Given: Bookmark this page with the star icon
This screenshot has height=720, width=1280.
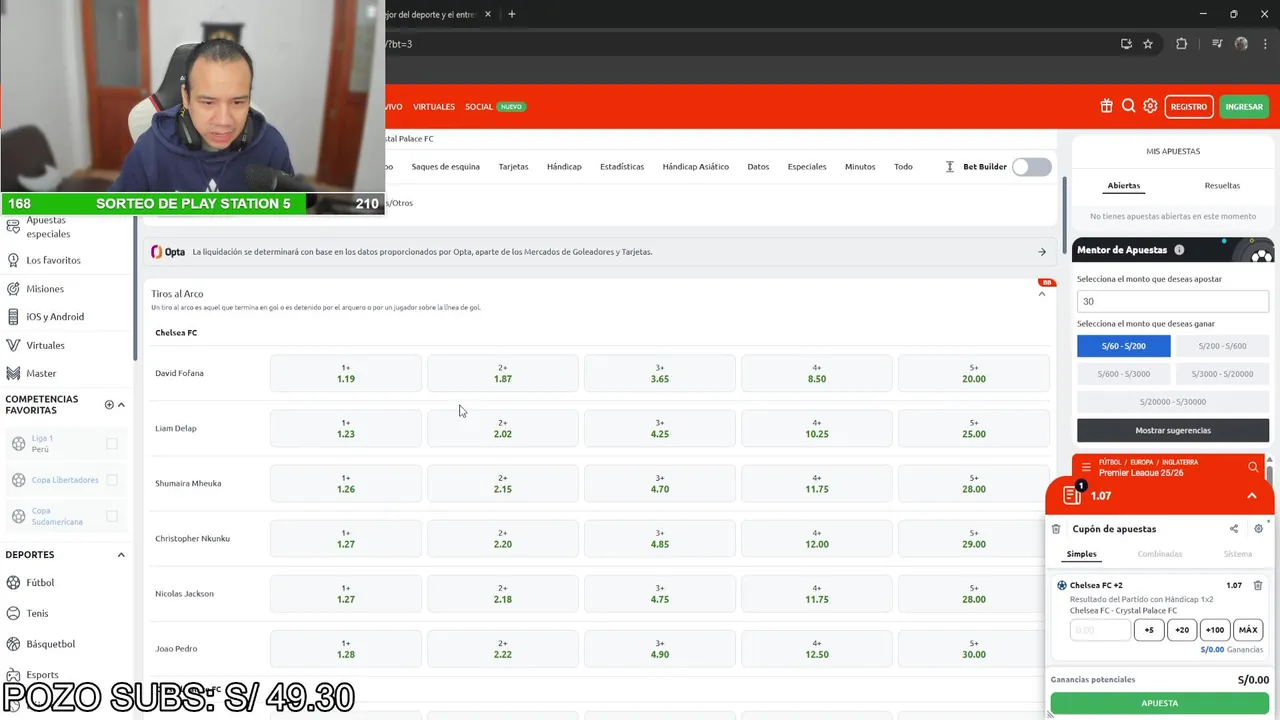Looking at the screenshot, I should [1148, 44].
